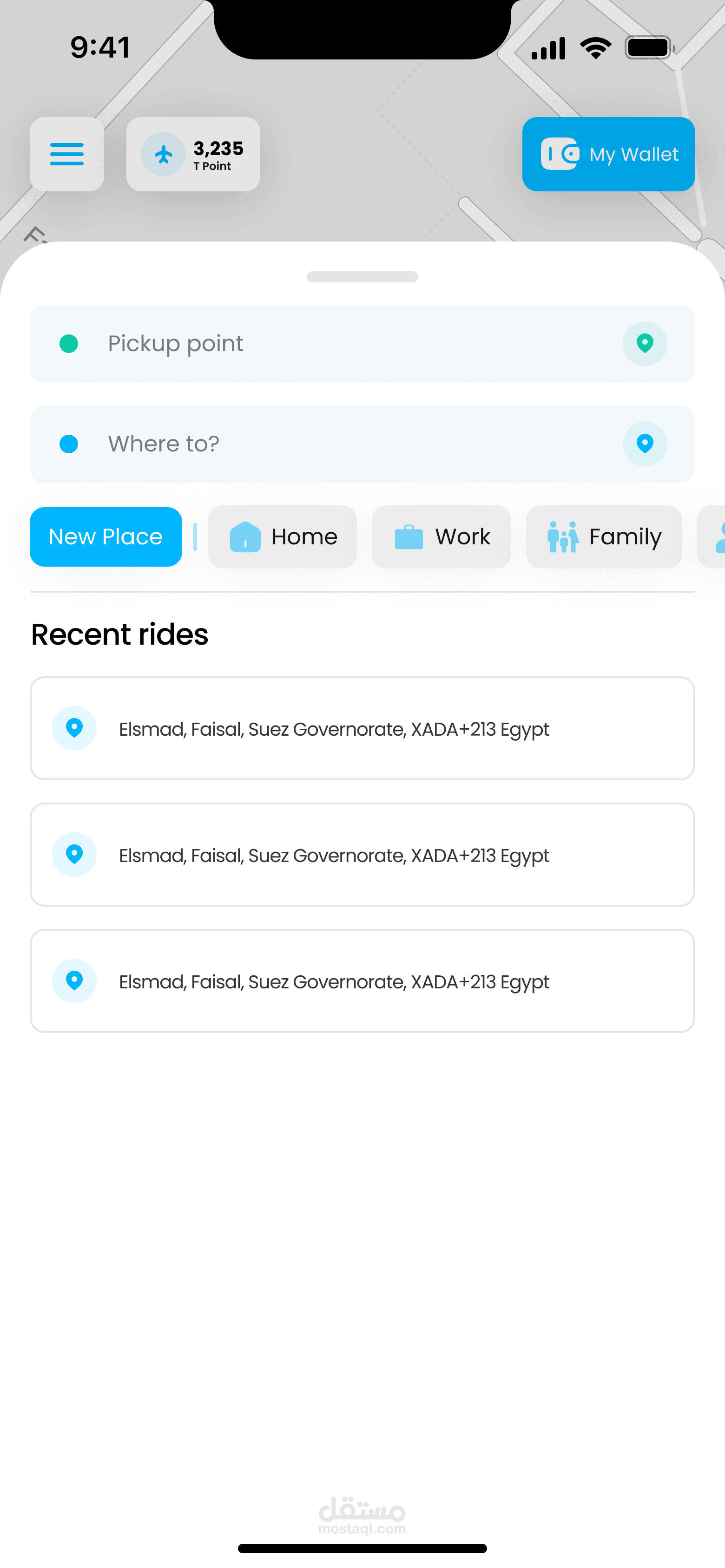Tap the pin icon of first recent ride
Image resolution: width=725 pixels, height=1568 pixels.
(74, 728)
